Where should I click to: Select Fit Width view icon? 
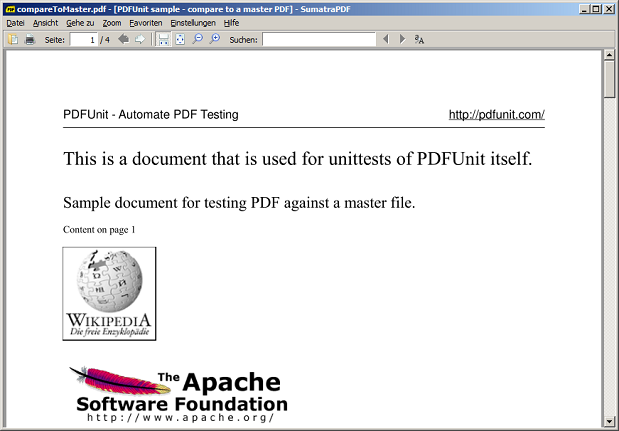163,39
